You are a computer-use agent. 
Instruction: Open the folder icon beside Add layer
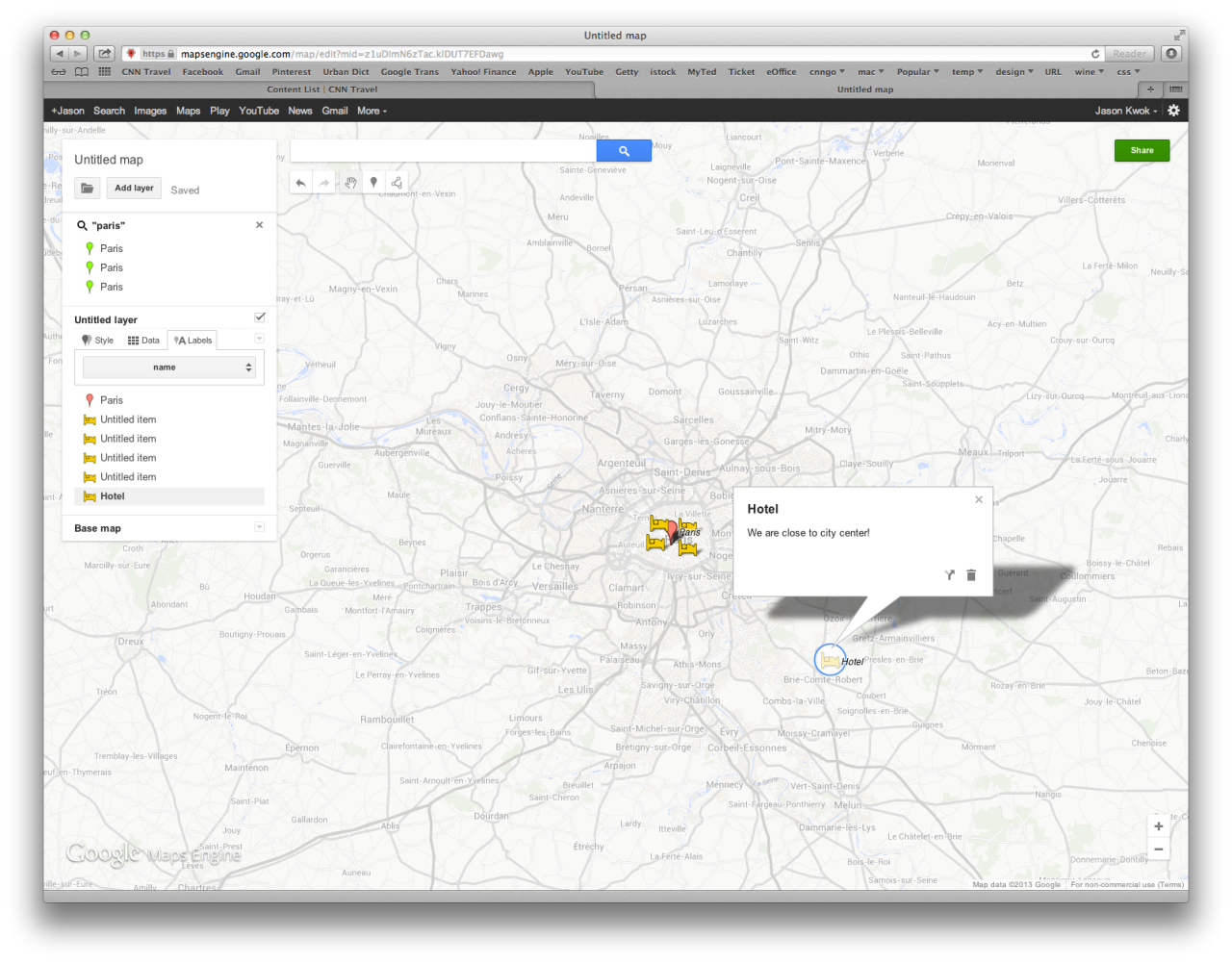point(88,189)
